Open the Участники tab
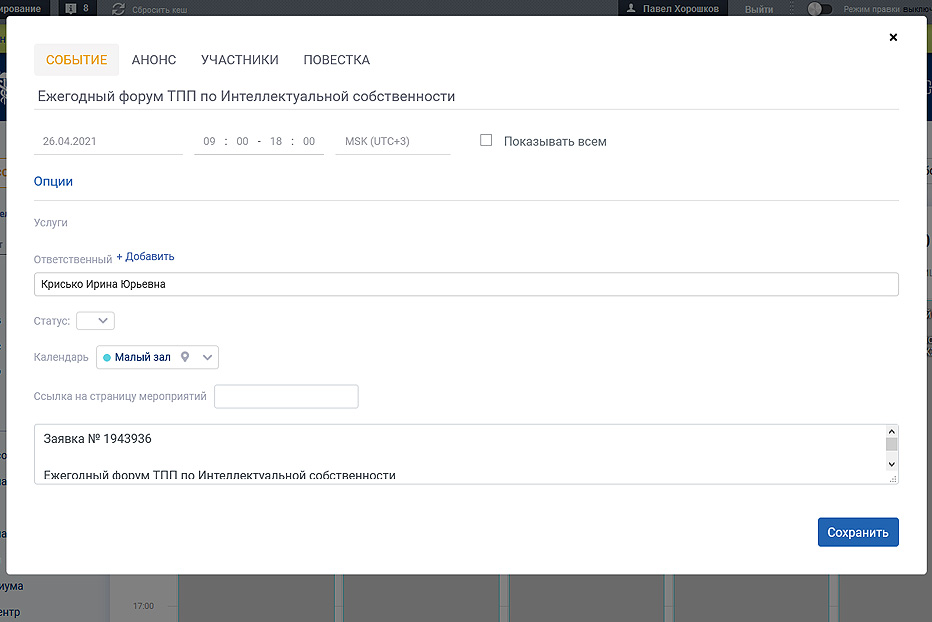Screen dimensions: 932x622 239,60
